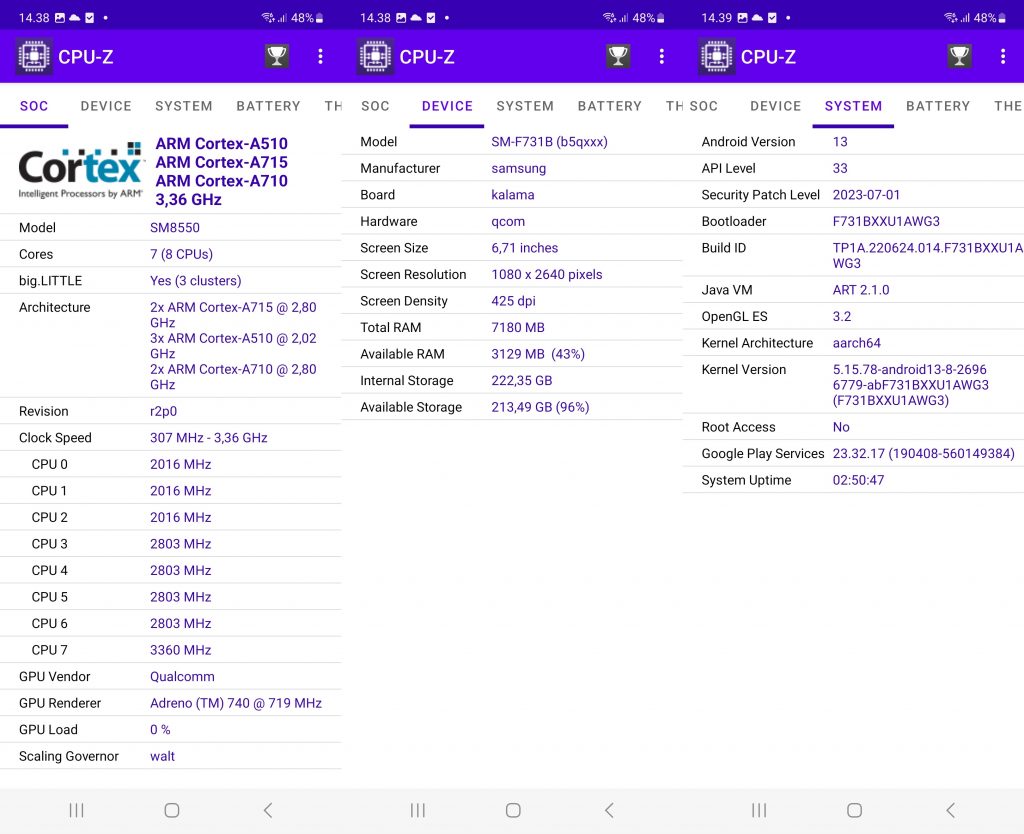Click the '2023-07-01' security patch level

pos(866,195)
